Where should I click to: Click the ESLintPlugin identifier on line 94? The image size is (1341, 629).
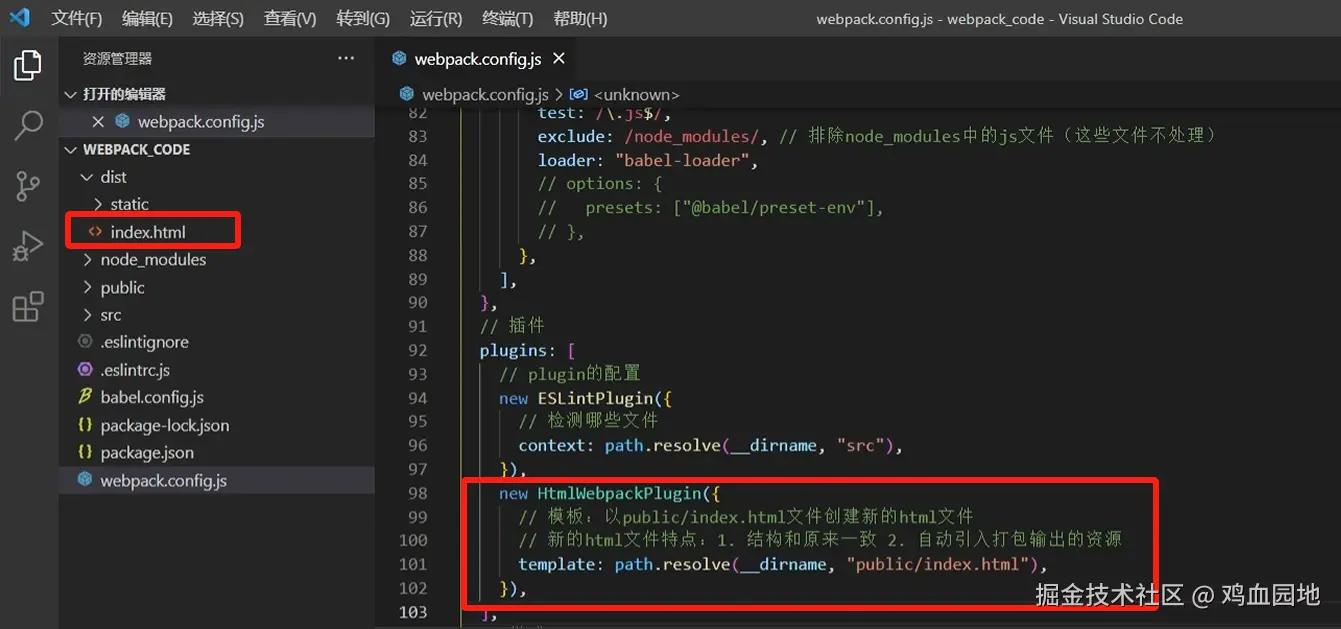tap(594, 398)
